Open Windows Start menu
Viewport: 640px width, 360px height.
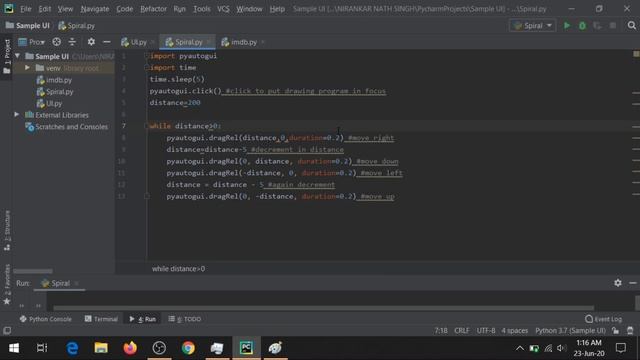point(14,348)
